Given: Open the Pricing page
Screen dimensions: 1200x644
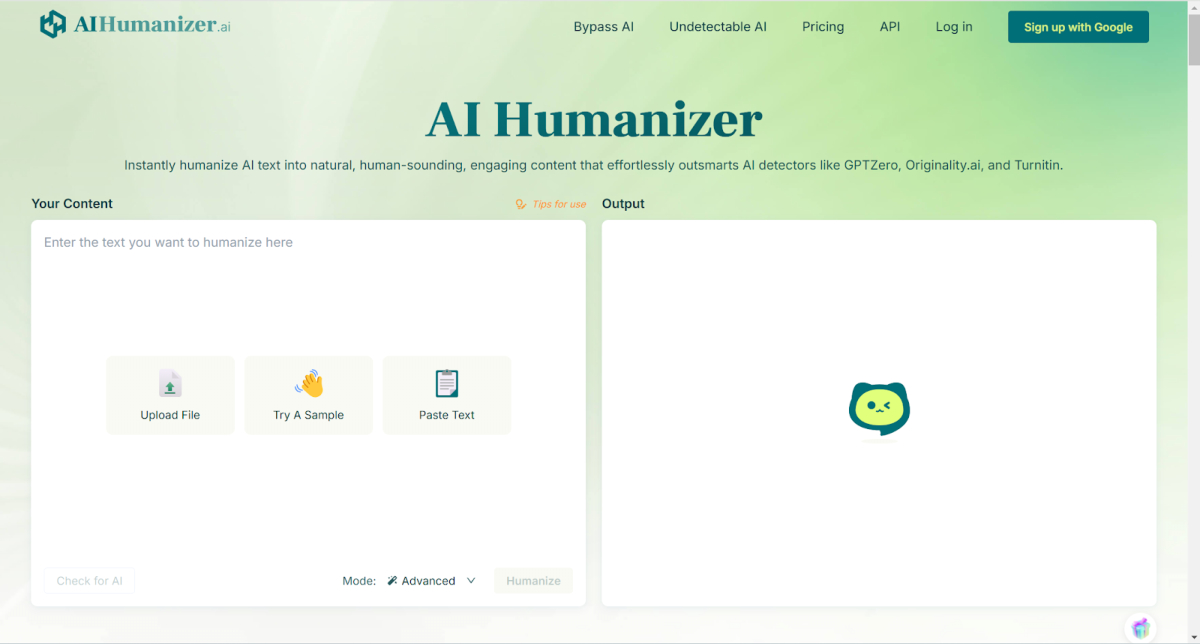Looking at the screenshot, I should point(823,27).
